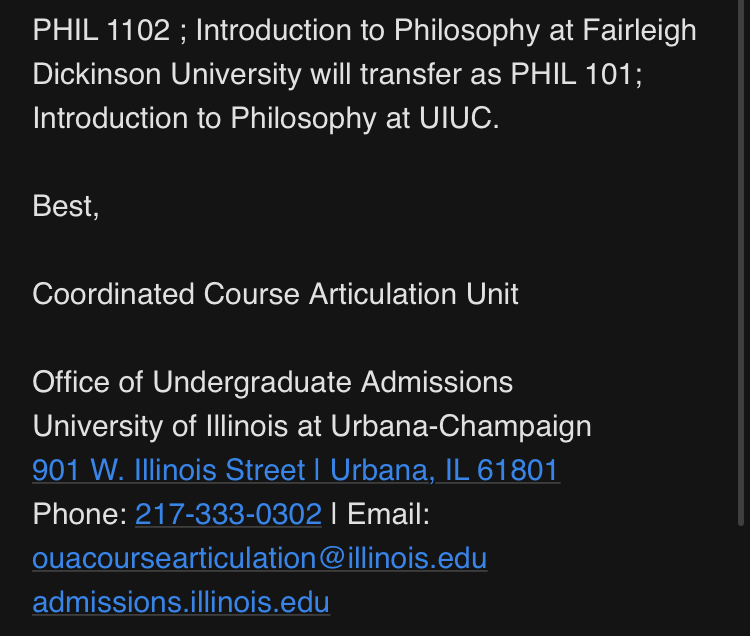Click the vertical scrollbar thumb on the right

pos(741,263)
